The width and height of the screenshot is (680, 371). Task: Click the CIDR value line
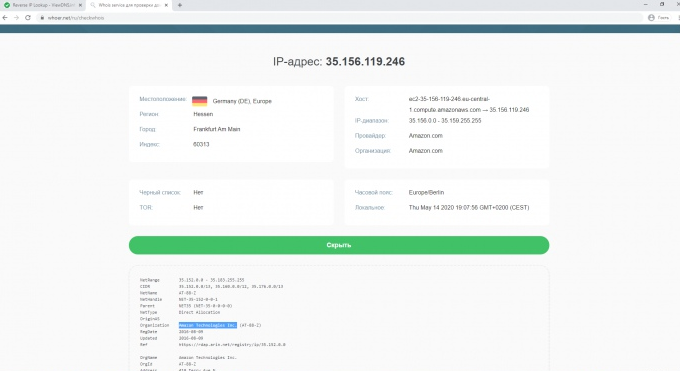point(231,286)
